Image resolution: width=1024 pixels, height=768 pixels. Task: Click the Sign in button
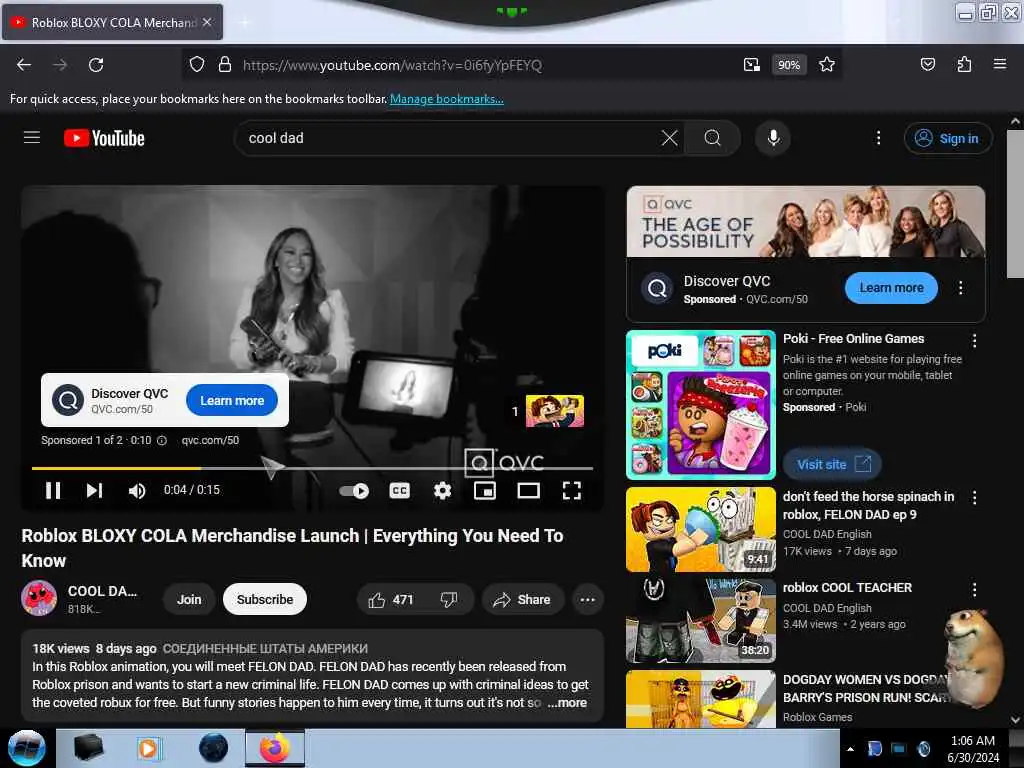pyautogui.click(x=948, y=138)
